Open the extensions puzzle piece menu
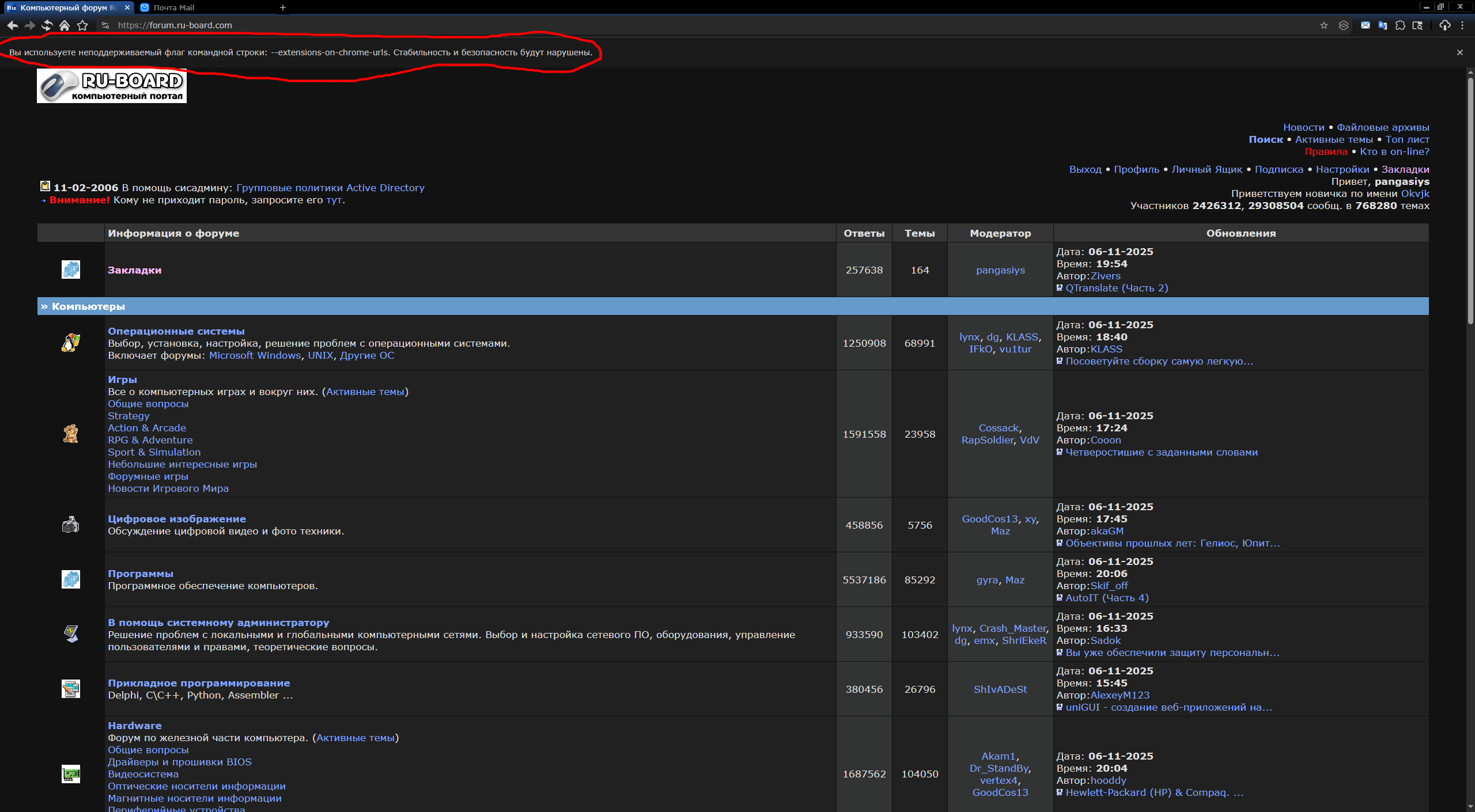The width and height of the screenshot is (1475, 812). 1400,25
